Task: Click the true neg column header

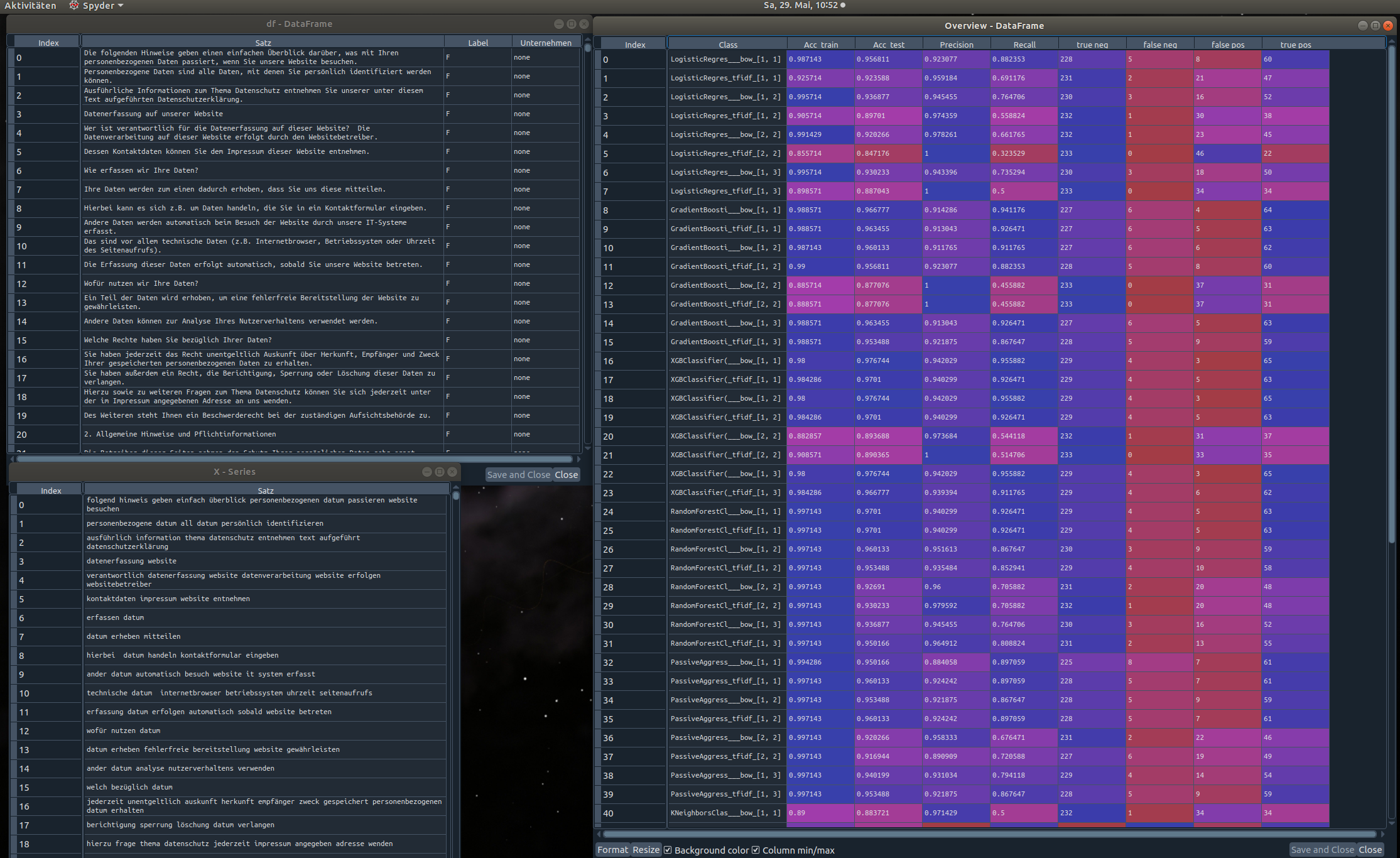Action: [1092, 45]
